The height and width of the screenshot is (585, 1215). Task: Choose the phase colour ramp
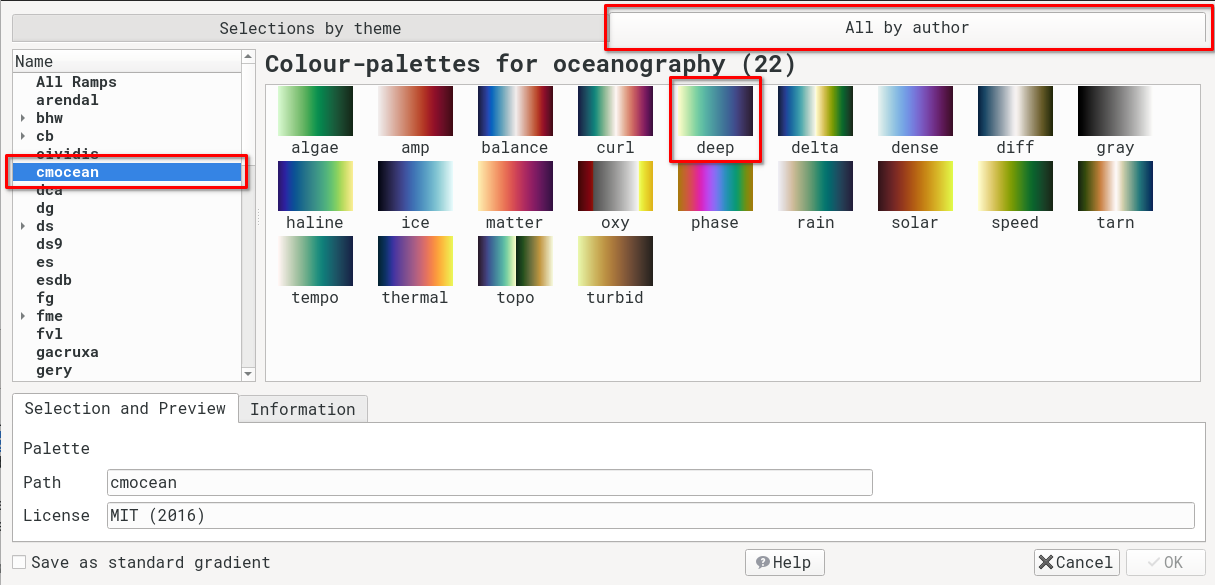point(715,187)
